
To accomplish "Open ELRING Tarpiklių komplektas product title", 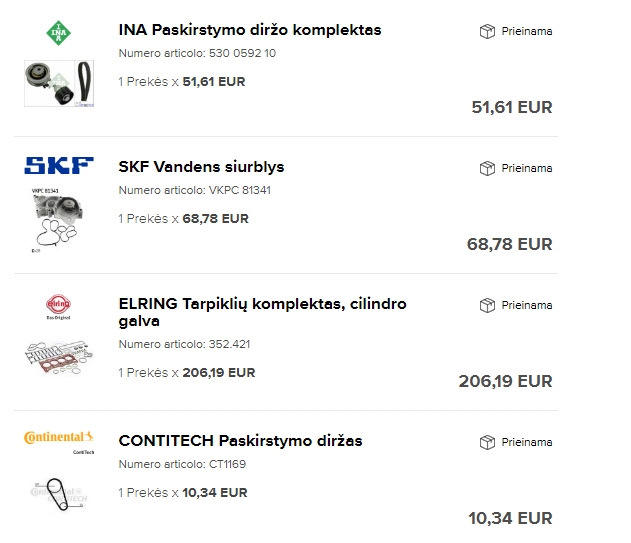I will [x=262, y=312].
